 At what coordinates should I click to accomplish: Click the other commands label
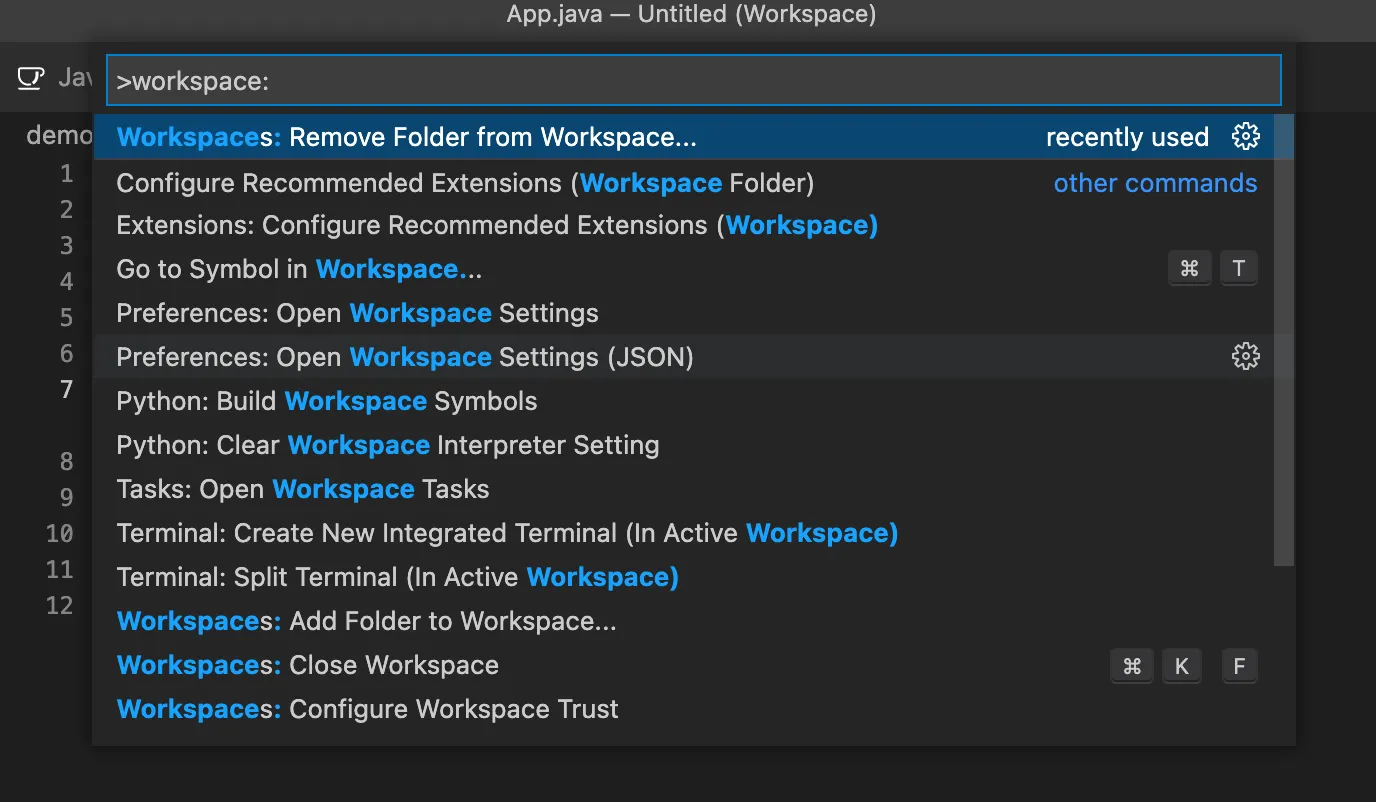click(1155, 184)
